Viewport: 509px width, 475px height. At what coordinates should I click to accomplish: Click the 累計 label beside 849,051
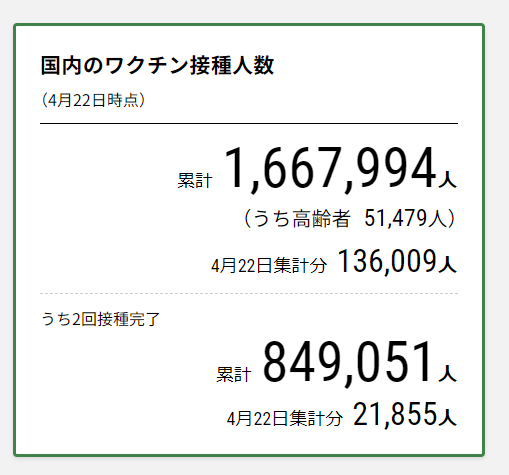tap(234, 374)
